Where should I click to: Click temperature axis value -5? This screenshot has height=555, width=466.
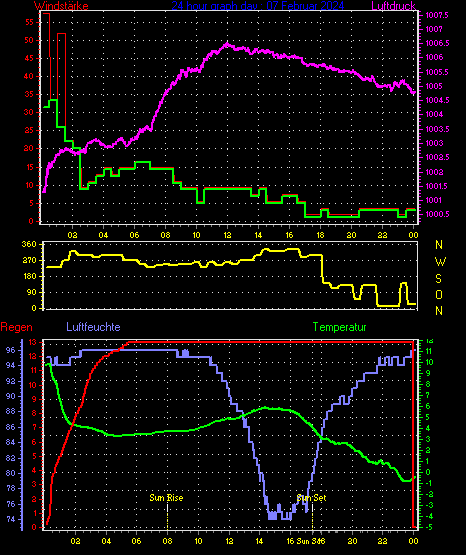tap(428, 527)
